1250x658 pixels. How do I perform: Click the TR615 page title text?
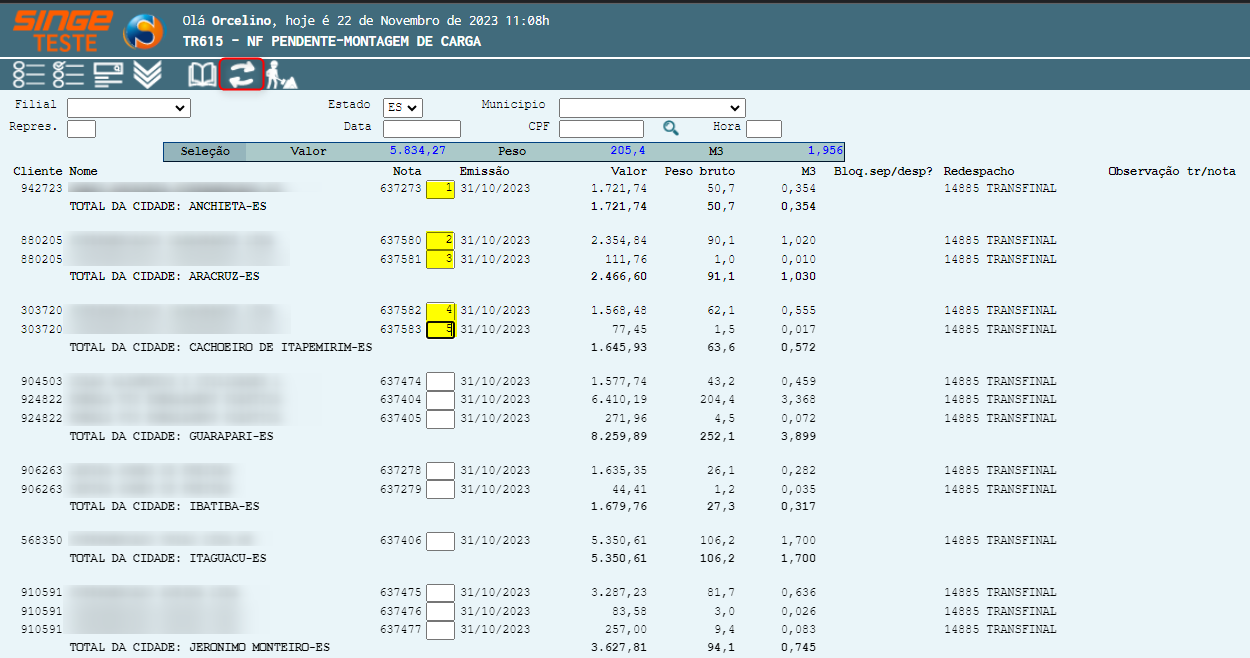(332, 42)
